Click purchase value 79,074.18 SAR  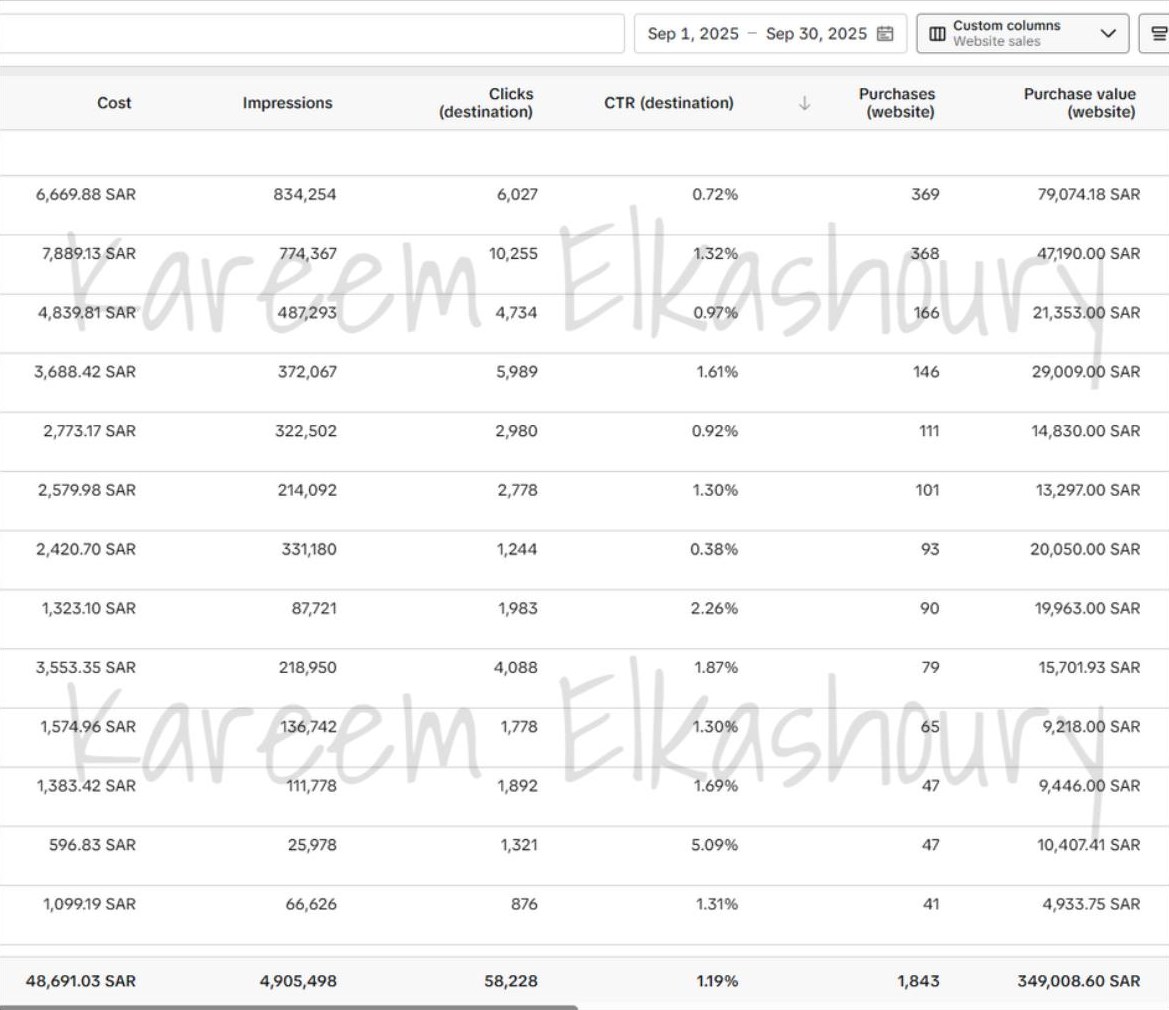[x=1088, y=195]
